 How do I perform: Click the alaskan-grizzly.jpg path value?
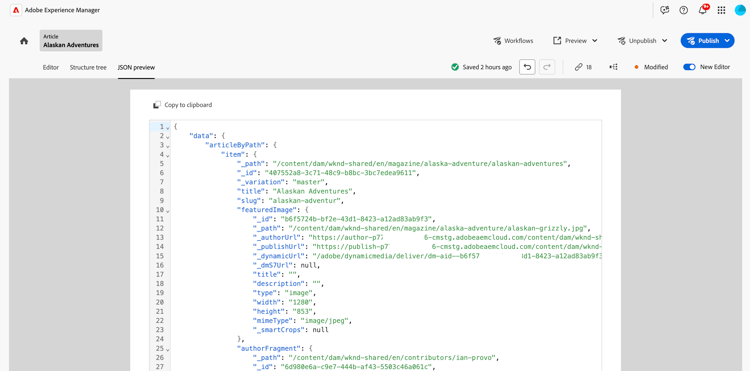pos(439,229)
